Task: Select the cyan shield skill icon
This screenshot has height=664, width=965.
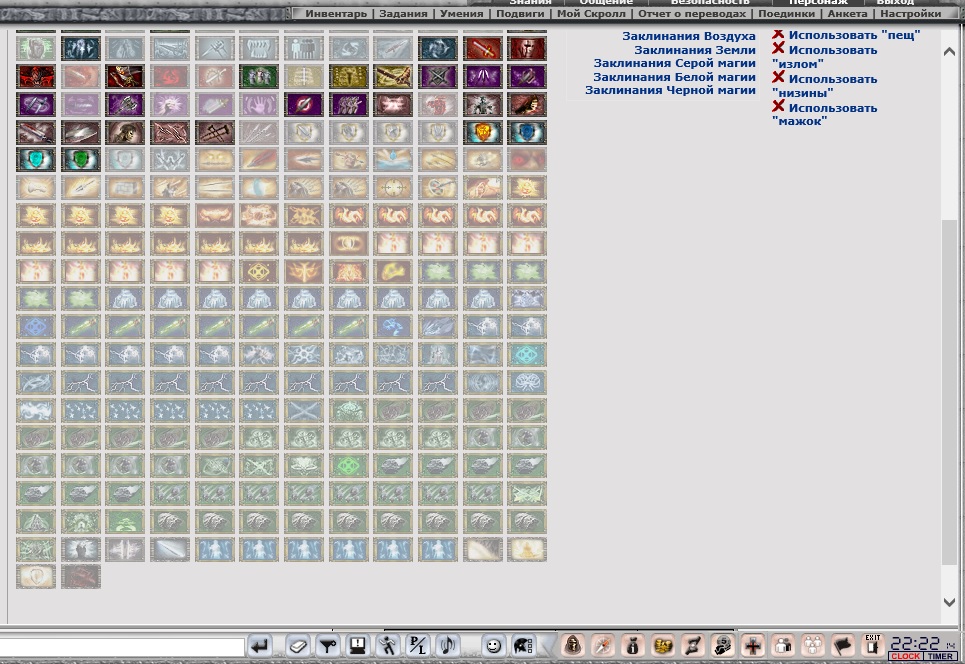Action: pyautogui.click(x=36, y=160)
